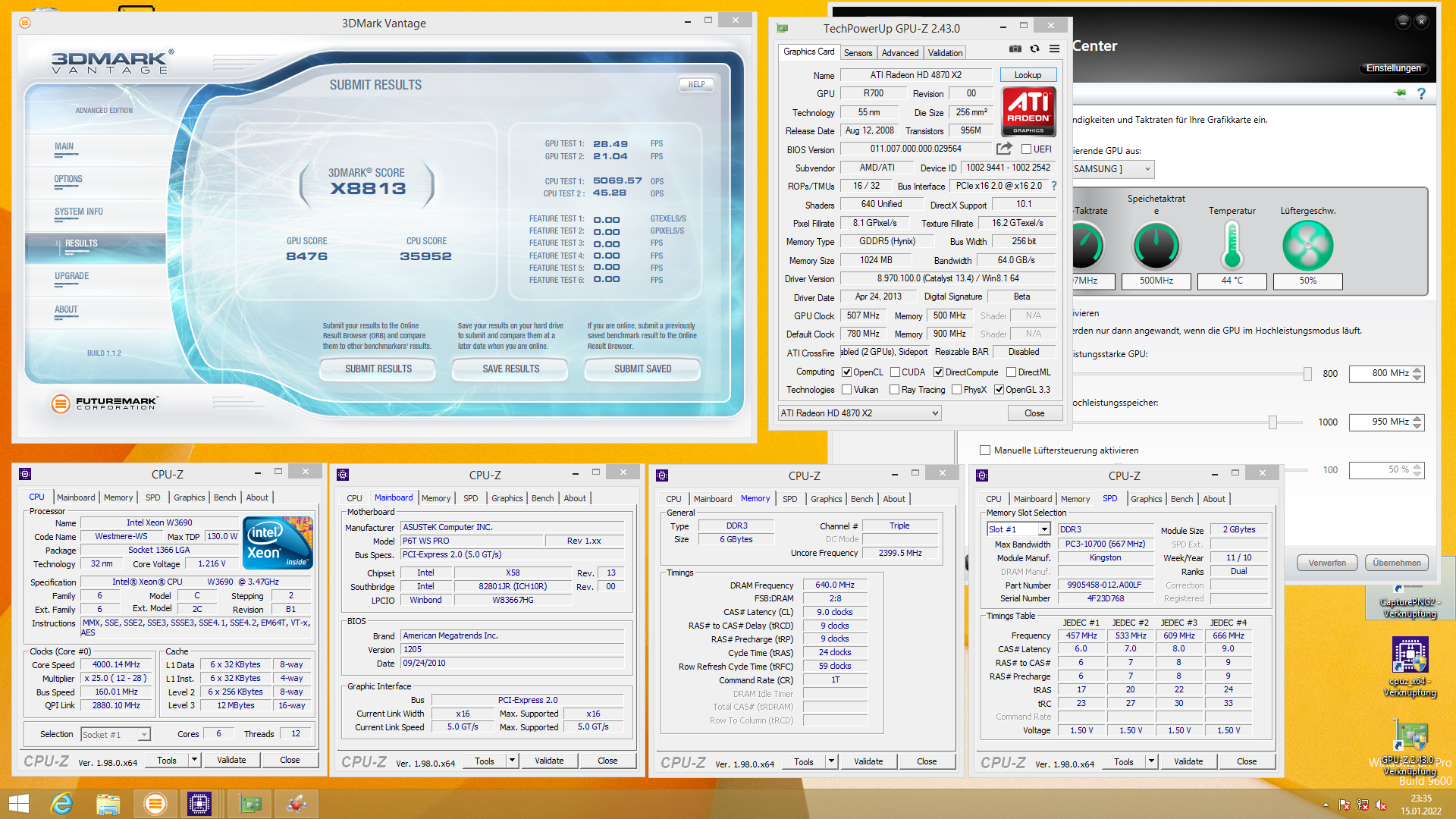Expand Tools dropdown arrow in CPU-Z SPD window

[x=1151, y=761]
